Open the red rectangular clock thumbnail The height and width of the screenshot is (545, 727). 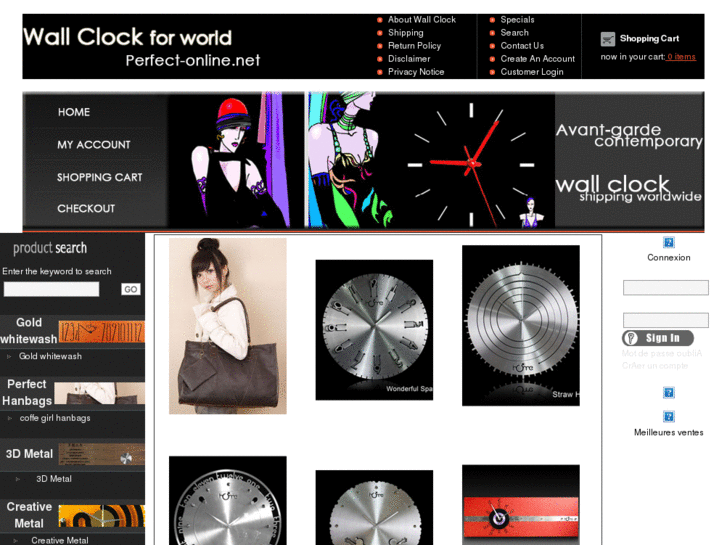(x=521, y=505)
